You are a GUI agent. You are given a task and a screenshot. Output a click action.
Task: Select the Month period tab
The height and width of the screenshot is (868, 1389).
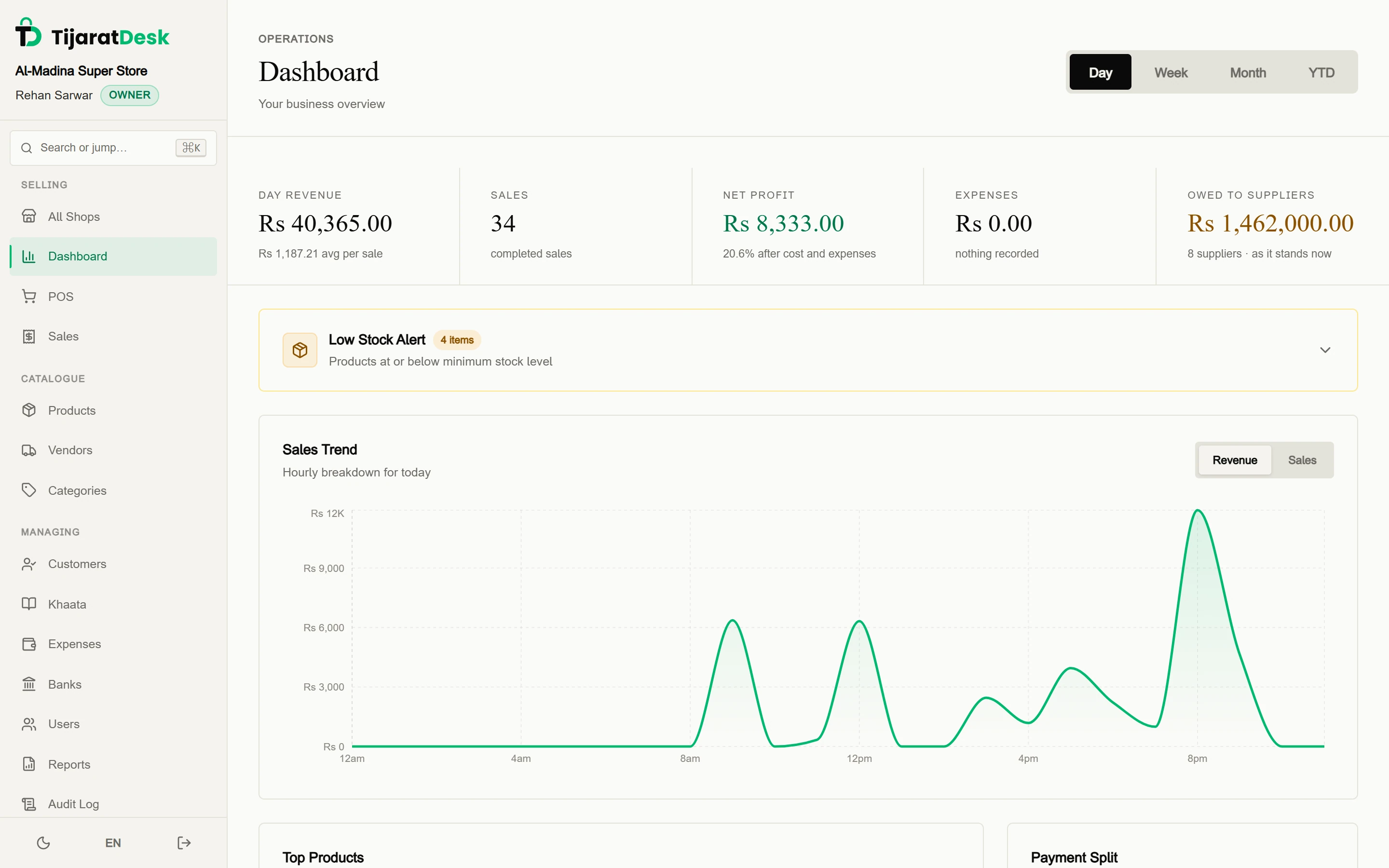coord(1248,72)
